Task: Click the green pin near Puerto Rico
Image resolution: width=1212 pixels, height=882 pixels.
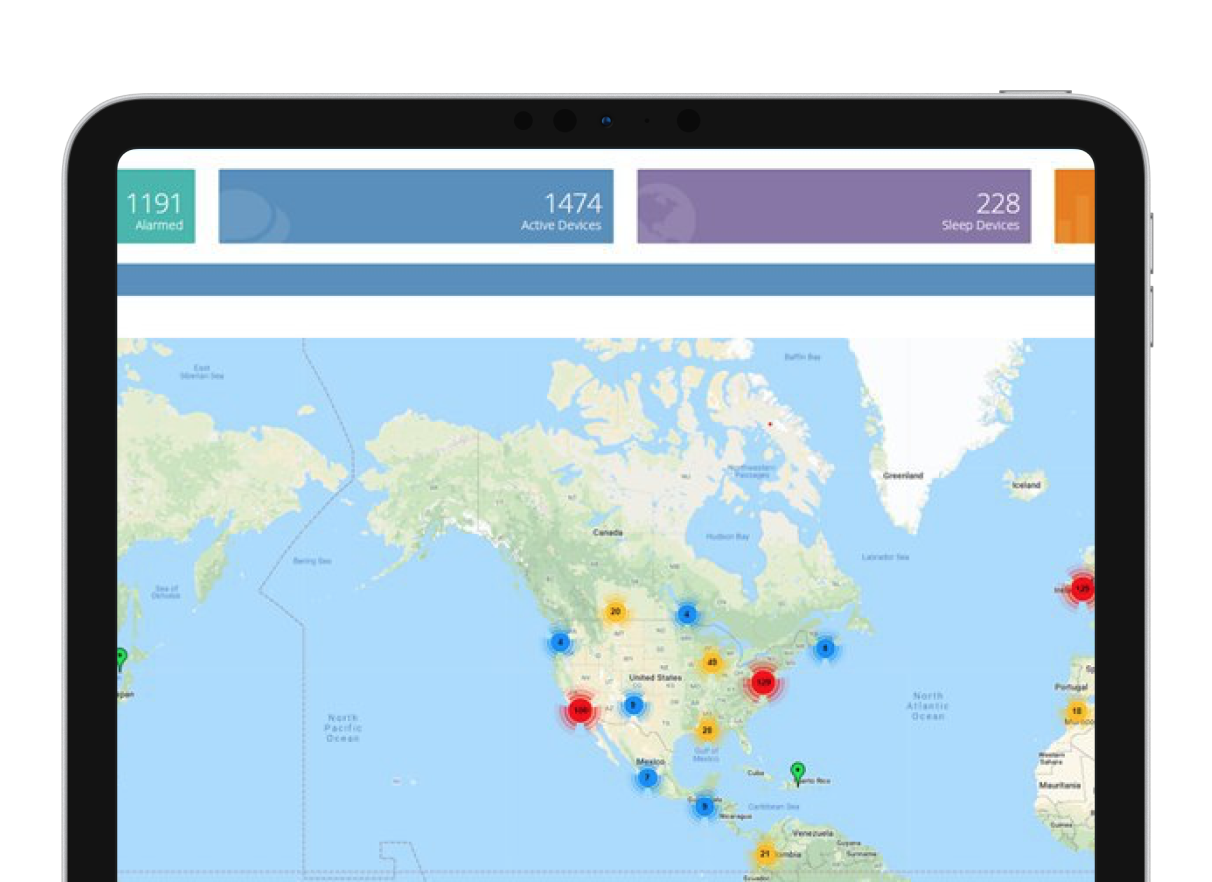Action: coord(797,771)
